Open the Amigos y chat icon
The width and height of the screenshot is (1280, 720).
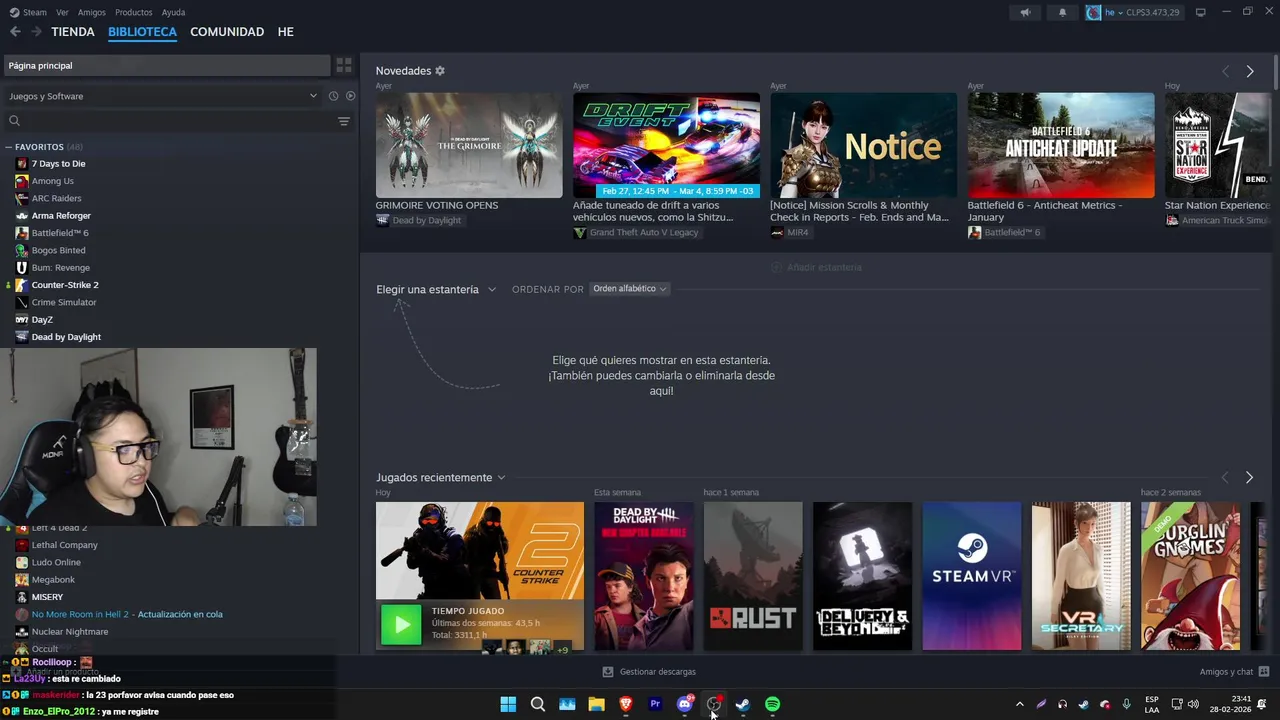coord(1264,672)
